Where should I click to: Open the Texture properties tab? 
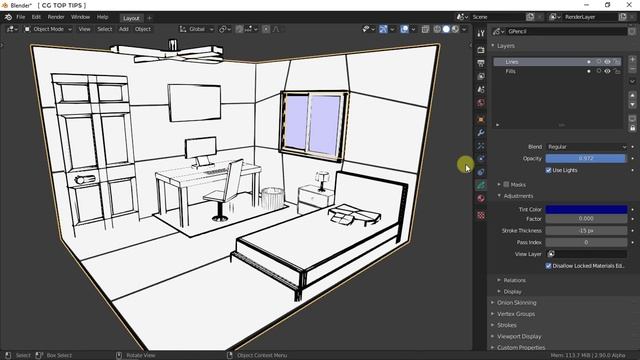coord(481,215)
